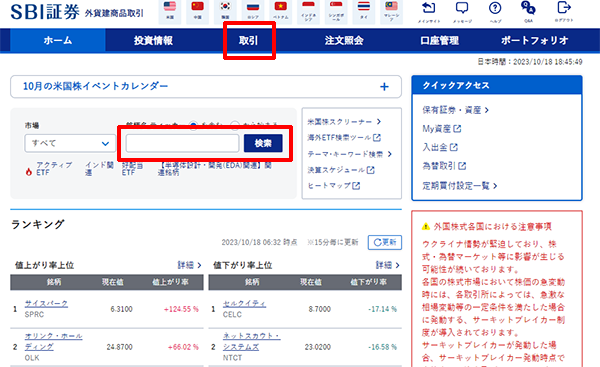Select the first (を含む) search radio button

(193, 125)
